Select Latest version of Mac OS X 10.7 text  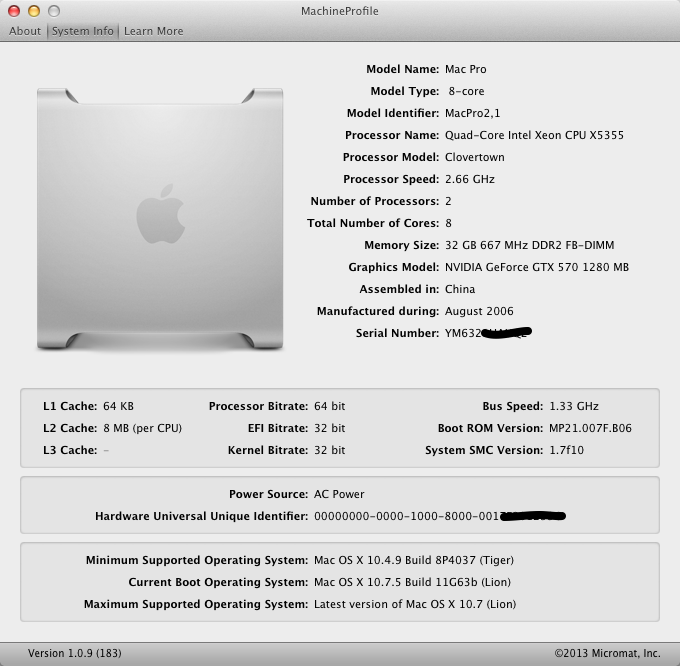[x=415, y=604]
